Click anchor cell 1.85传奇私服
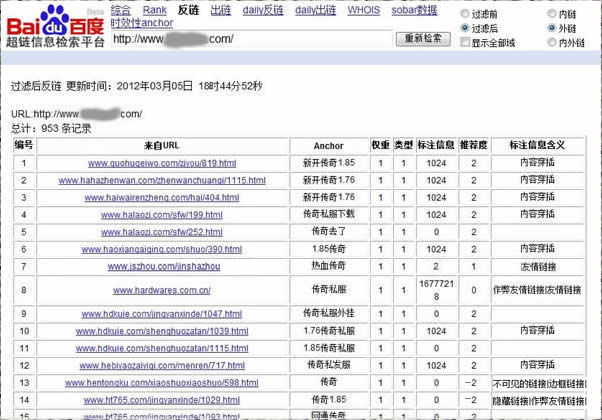 [329, 348]
